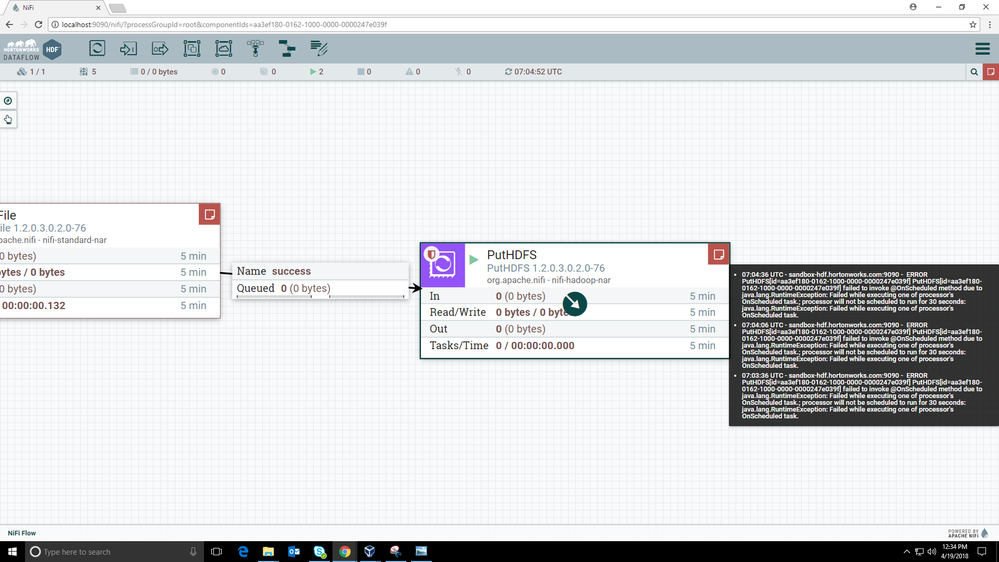999x562 pixels.
Task: Expand the Navigate panel on the canvas
Action: click(x=8, y=101)
